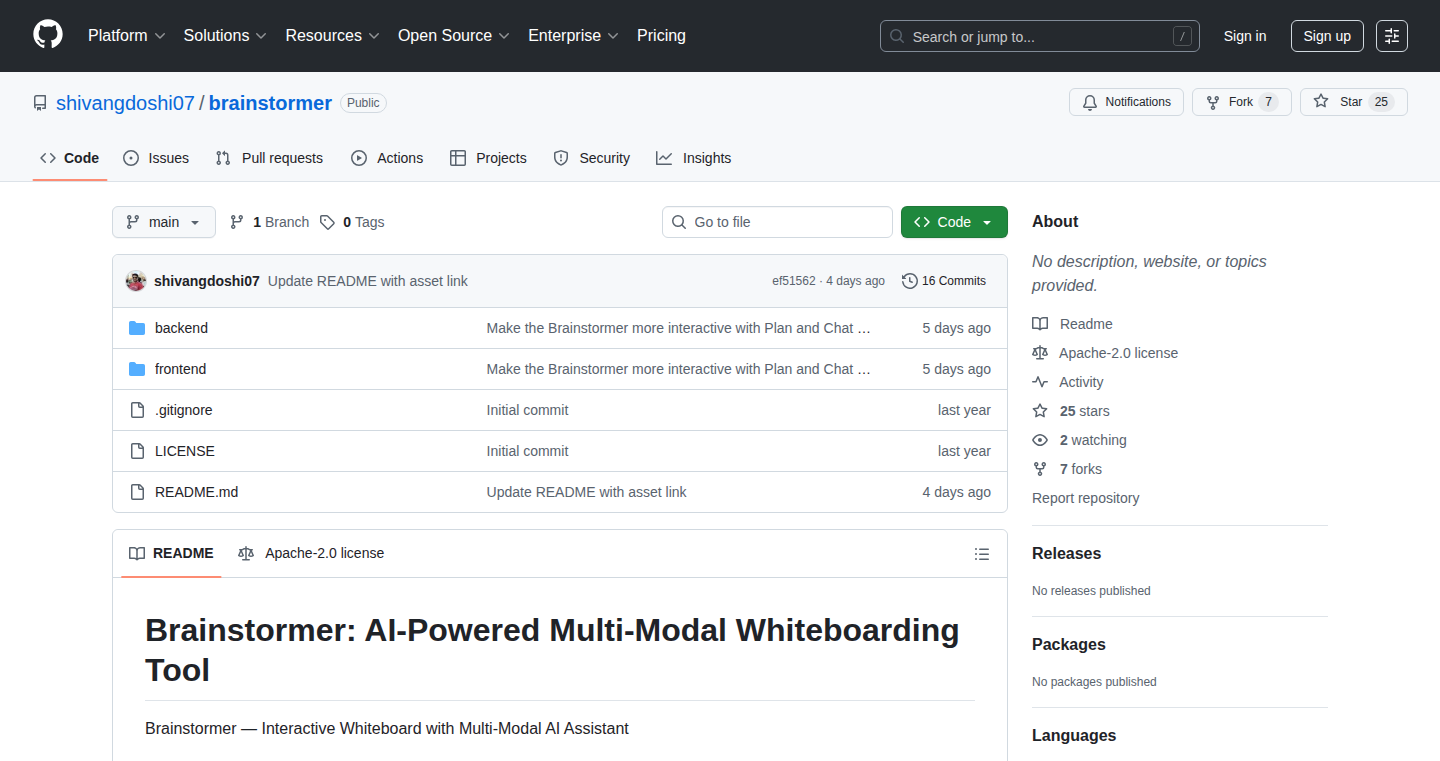
Task: Select the Apache-2.0 license tab
Action: 311,553
